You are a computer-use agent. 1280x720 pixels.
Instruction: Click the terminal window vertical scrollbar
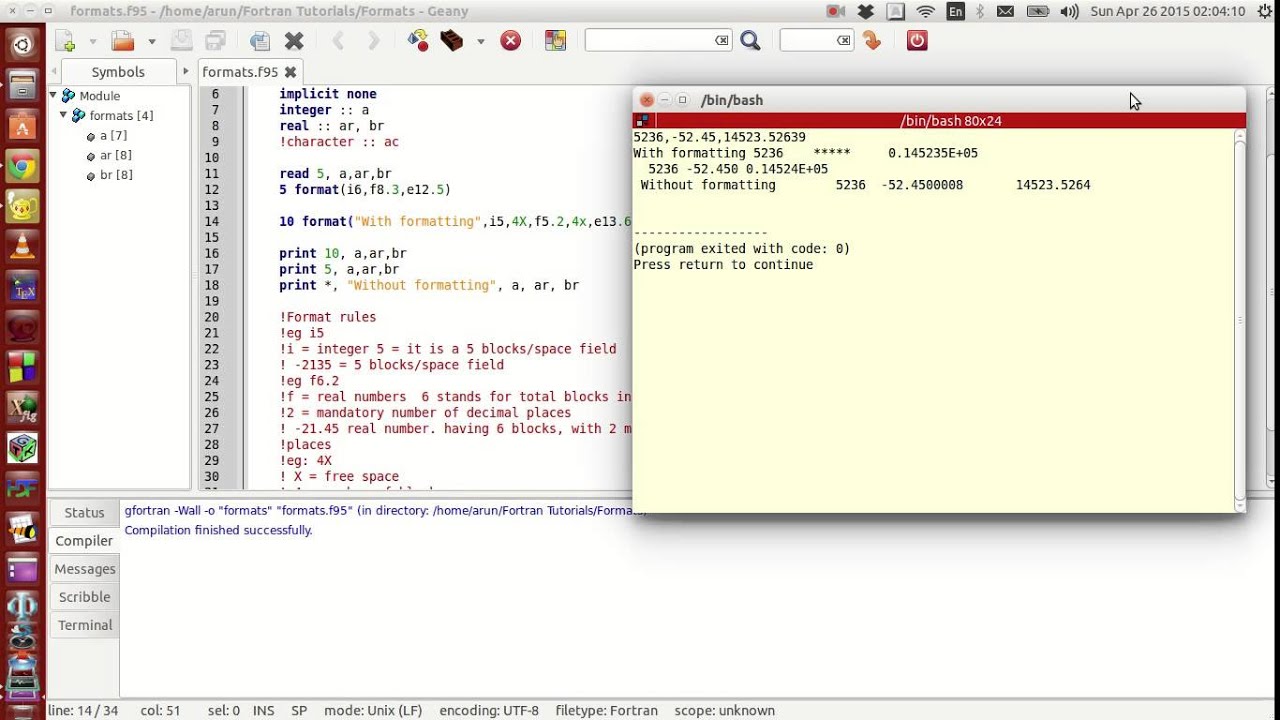pos(1240,320)
